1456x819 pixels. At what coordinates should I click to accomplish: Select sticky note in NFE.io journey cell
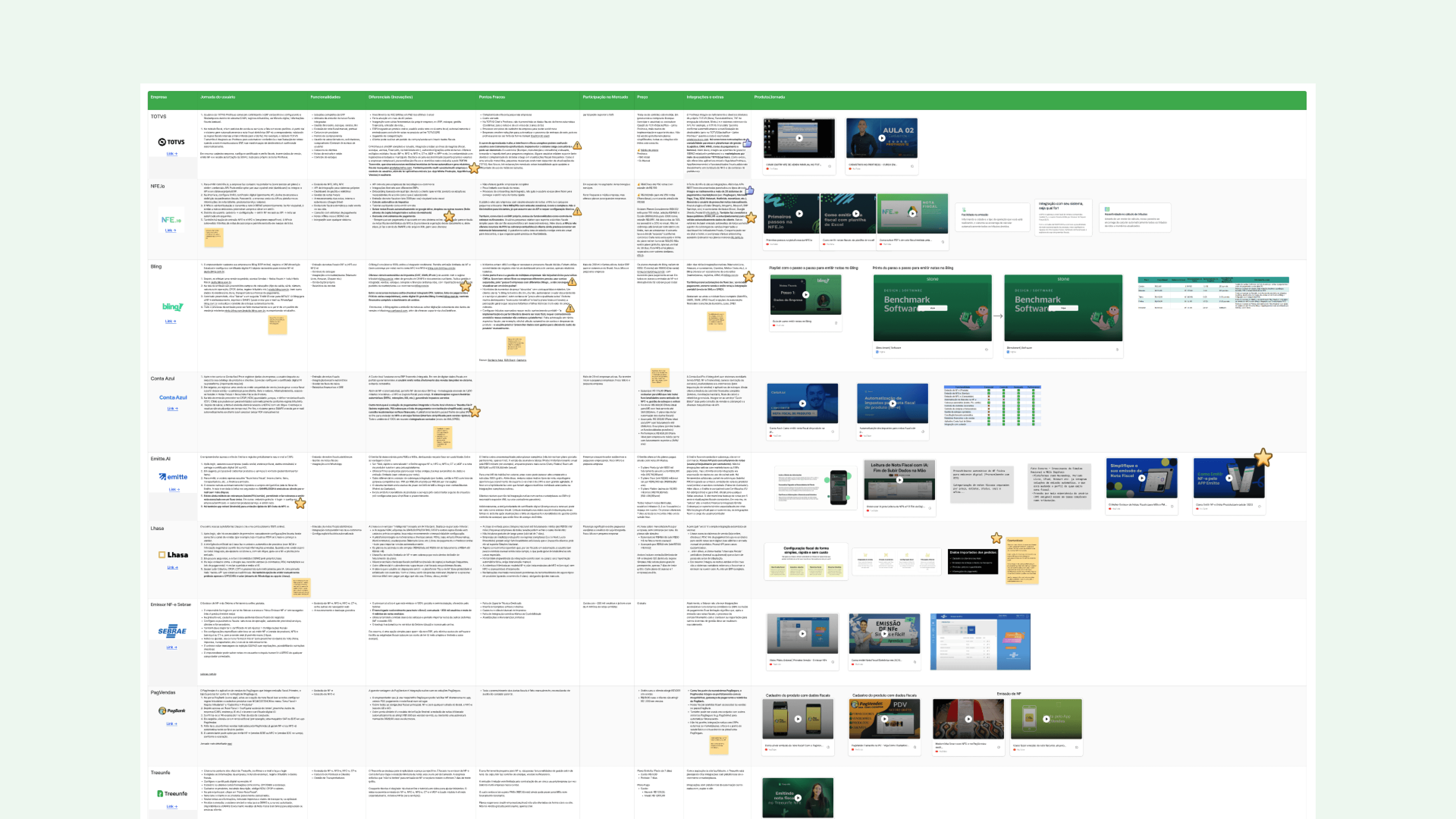[213, 237]
